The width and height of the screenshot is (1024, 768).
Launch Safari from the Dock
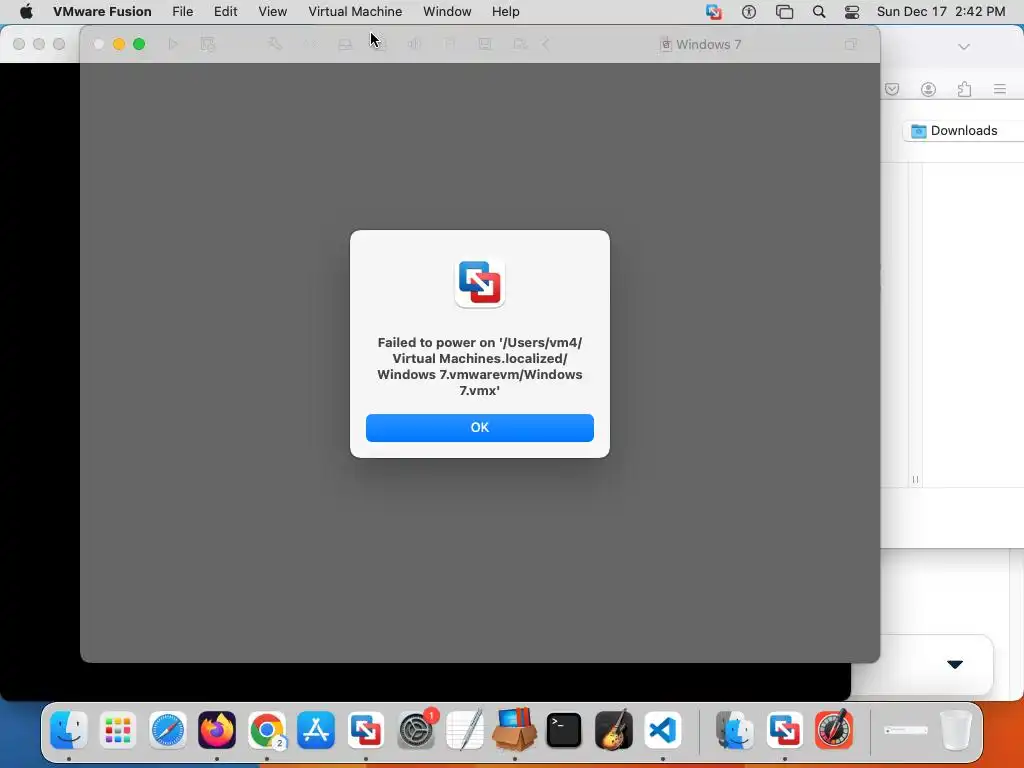click(x=168, y=729)
